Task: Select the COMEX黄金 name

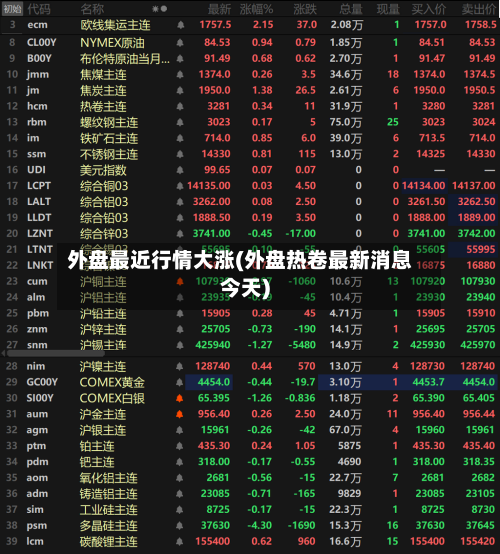Action: click(x=112, y=382)
